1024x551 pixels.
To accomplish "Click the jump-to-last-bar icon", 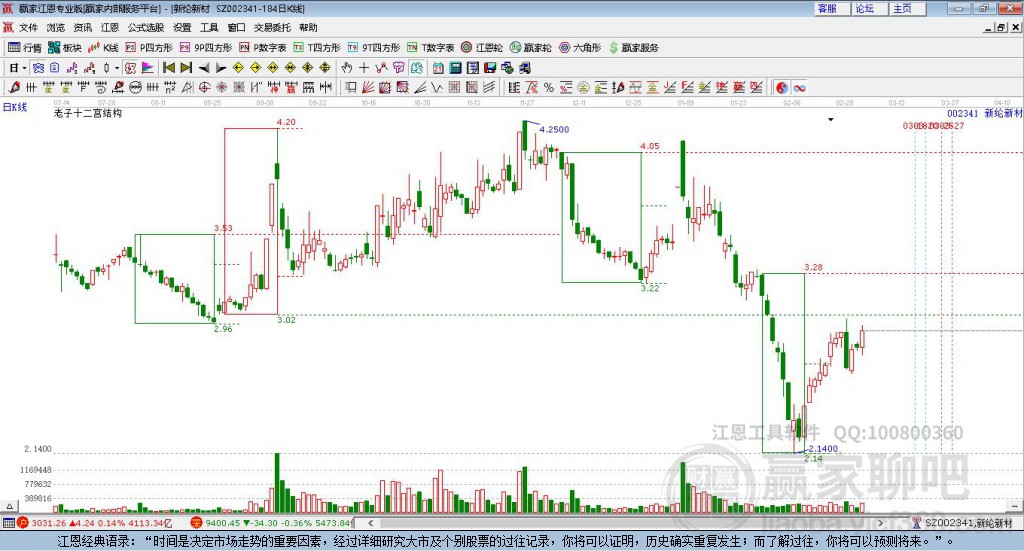I will point(186,67).
